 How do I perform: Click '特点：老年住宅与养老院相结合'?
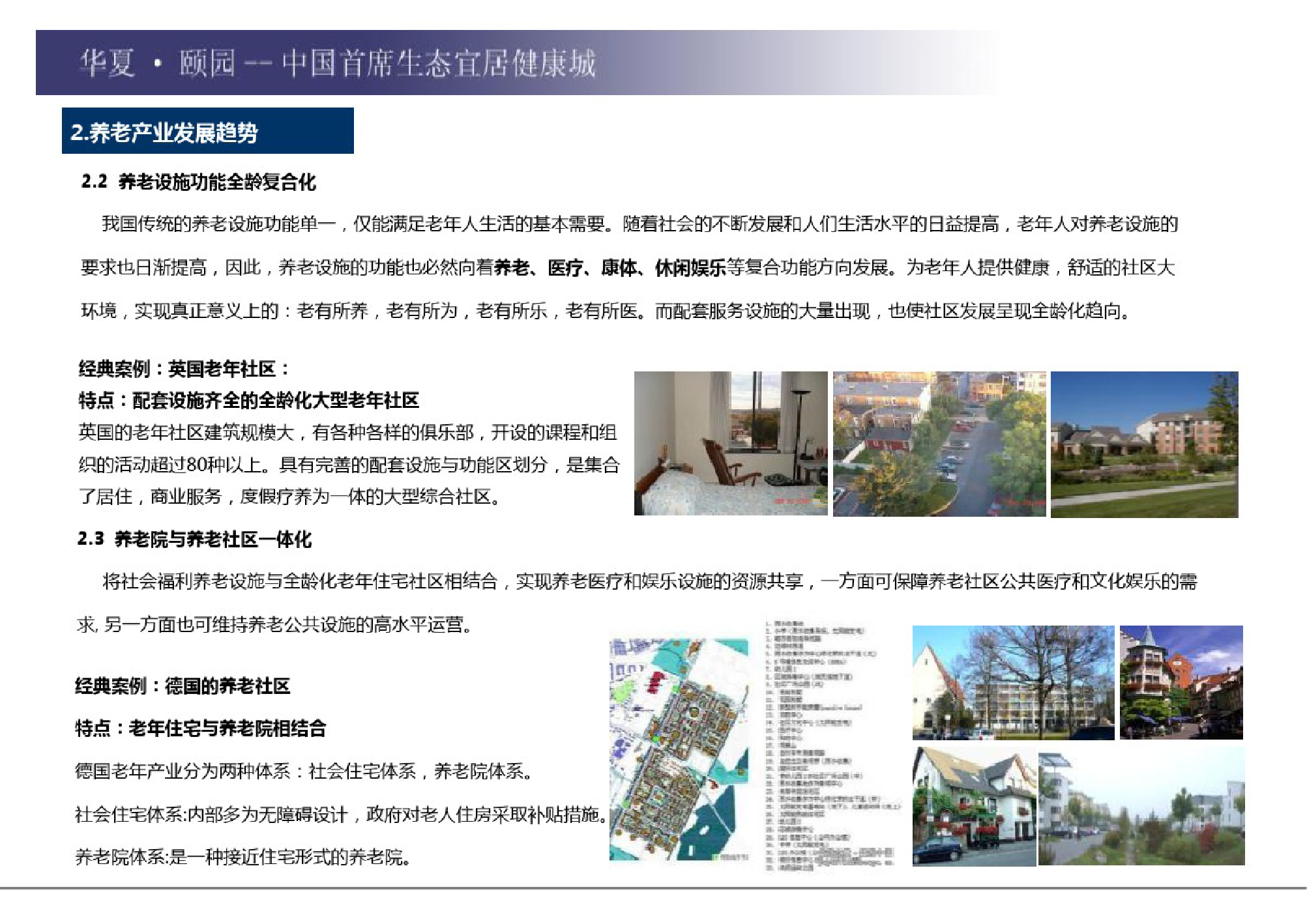(201, 729)
